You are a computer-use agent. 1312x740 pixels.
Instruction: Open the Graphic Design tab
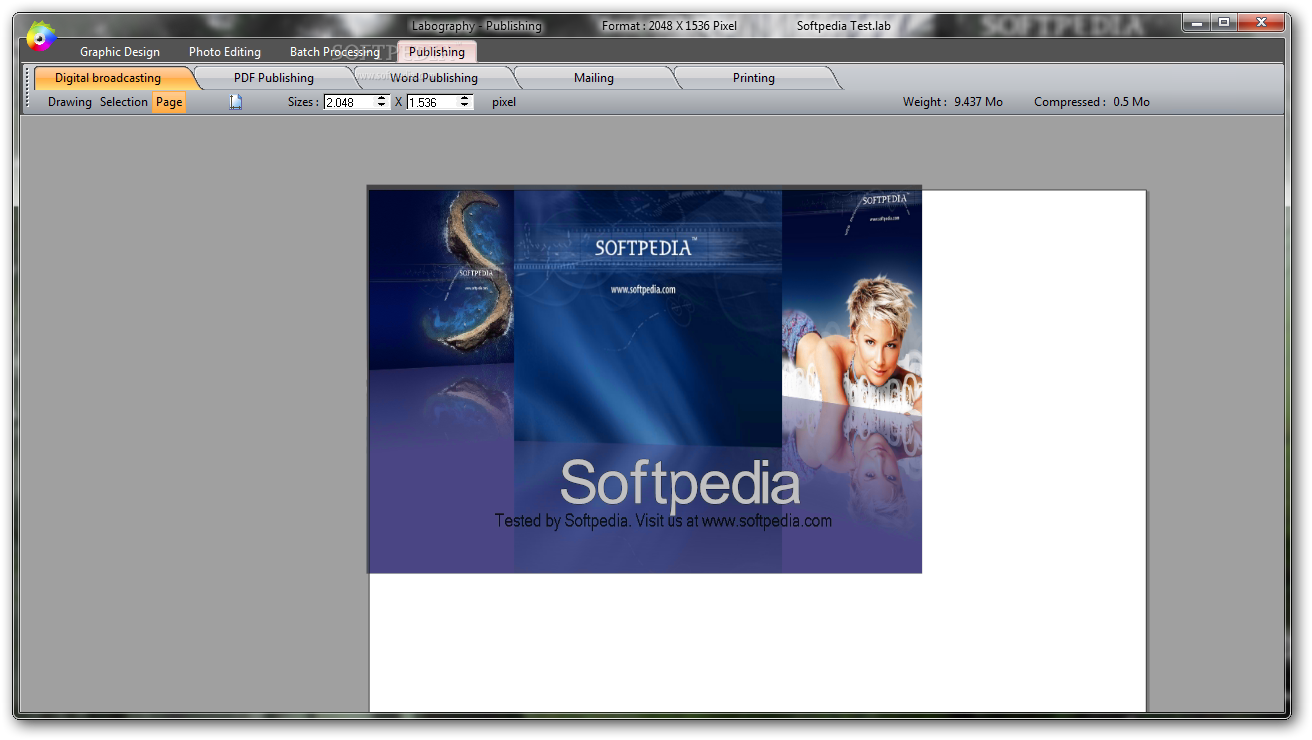pos(120,52)
